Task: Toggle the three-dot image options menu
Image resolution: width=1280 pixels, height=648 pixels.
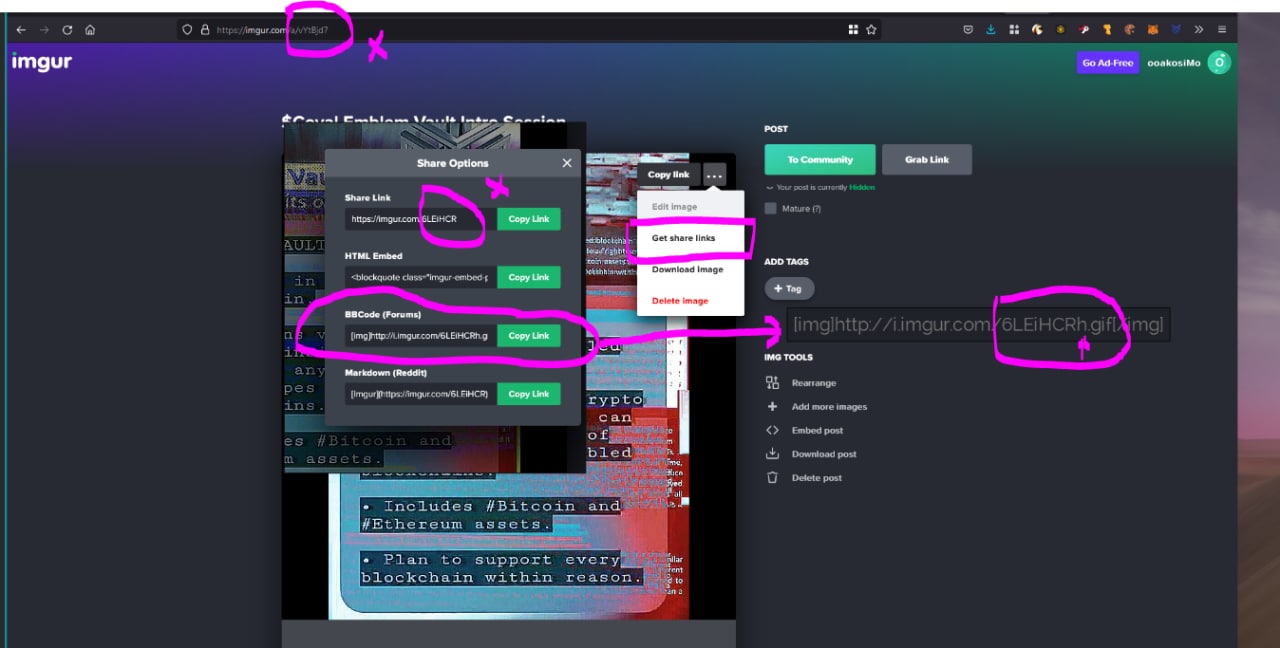Action: (x=714, y=176)
